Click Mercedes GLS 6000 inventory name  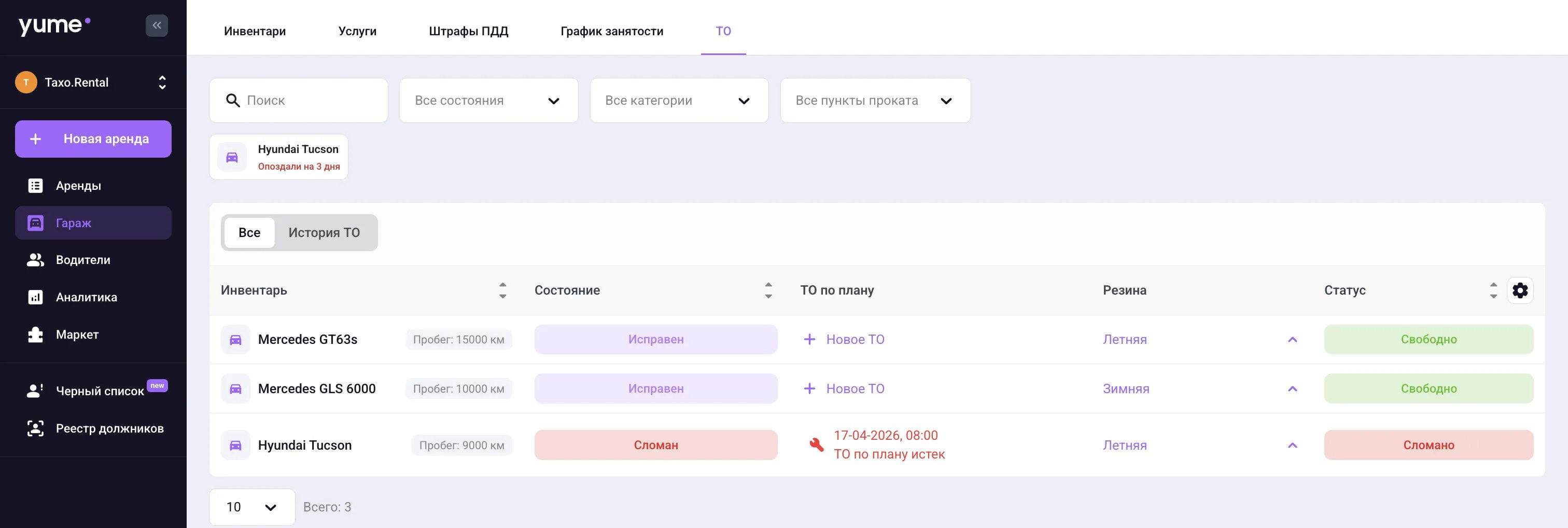coord(316,388)
